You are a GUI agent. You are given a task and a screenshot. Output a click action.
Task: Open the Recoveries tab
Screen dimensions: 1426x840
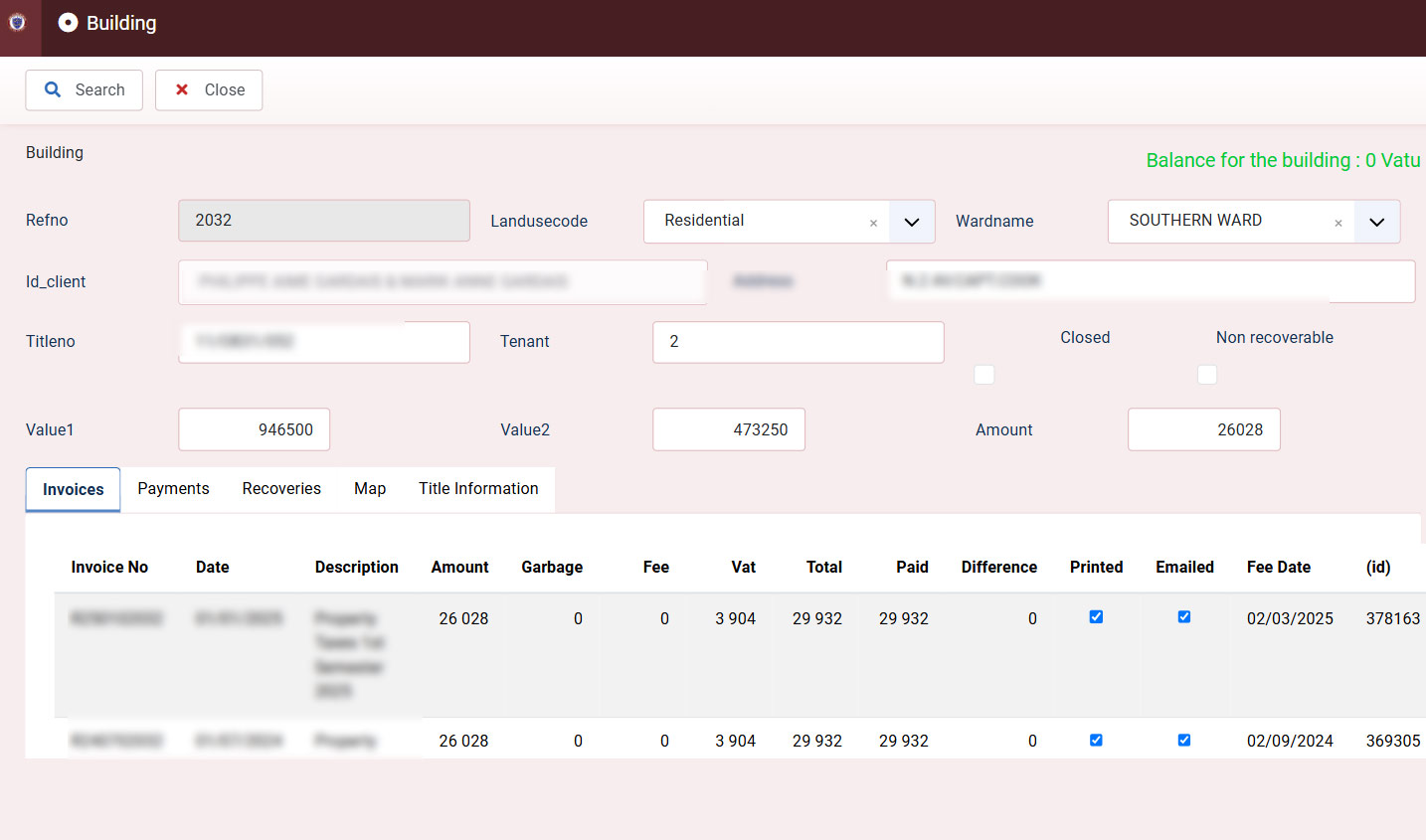(x=281, y=488)
